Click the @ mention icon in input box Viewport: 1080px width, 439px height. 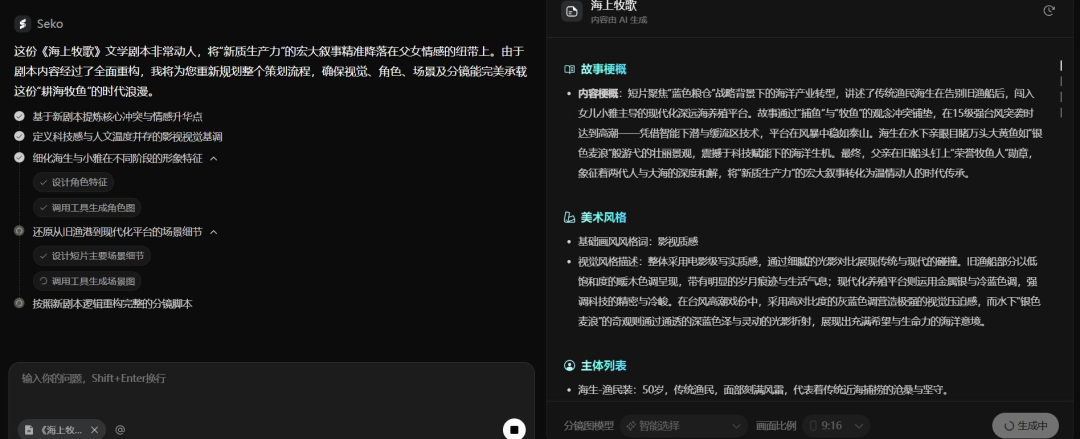[120, 429]
